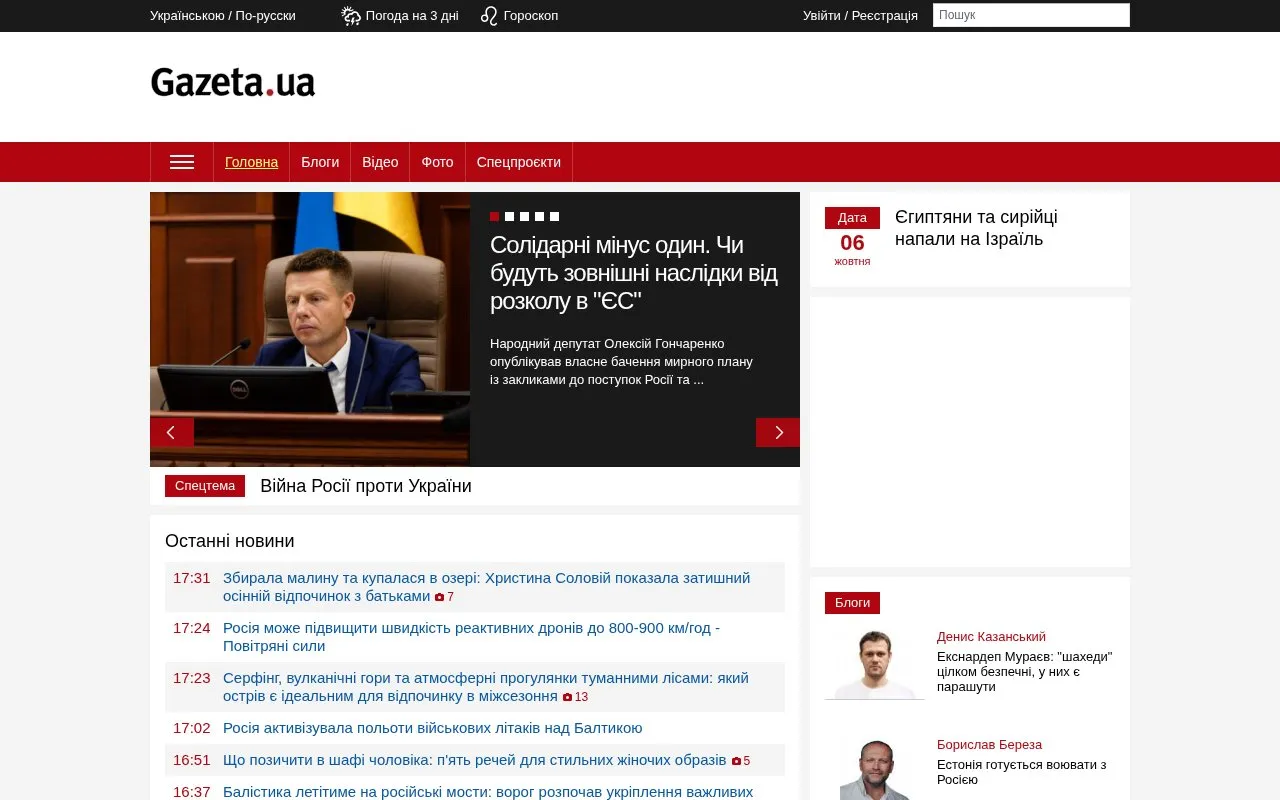Open Борислав Береза author photo

point(875,769)
